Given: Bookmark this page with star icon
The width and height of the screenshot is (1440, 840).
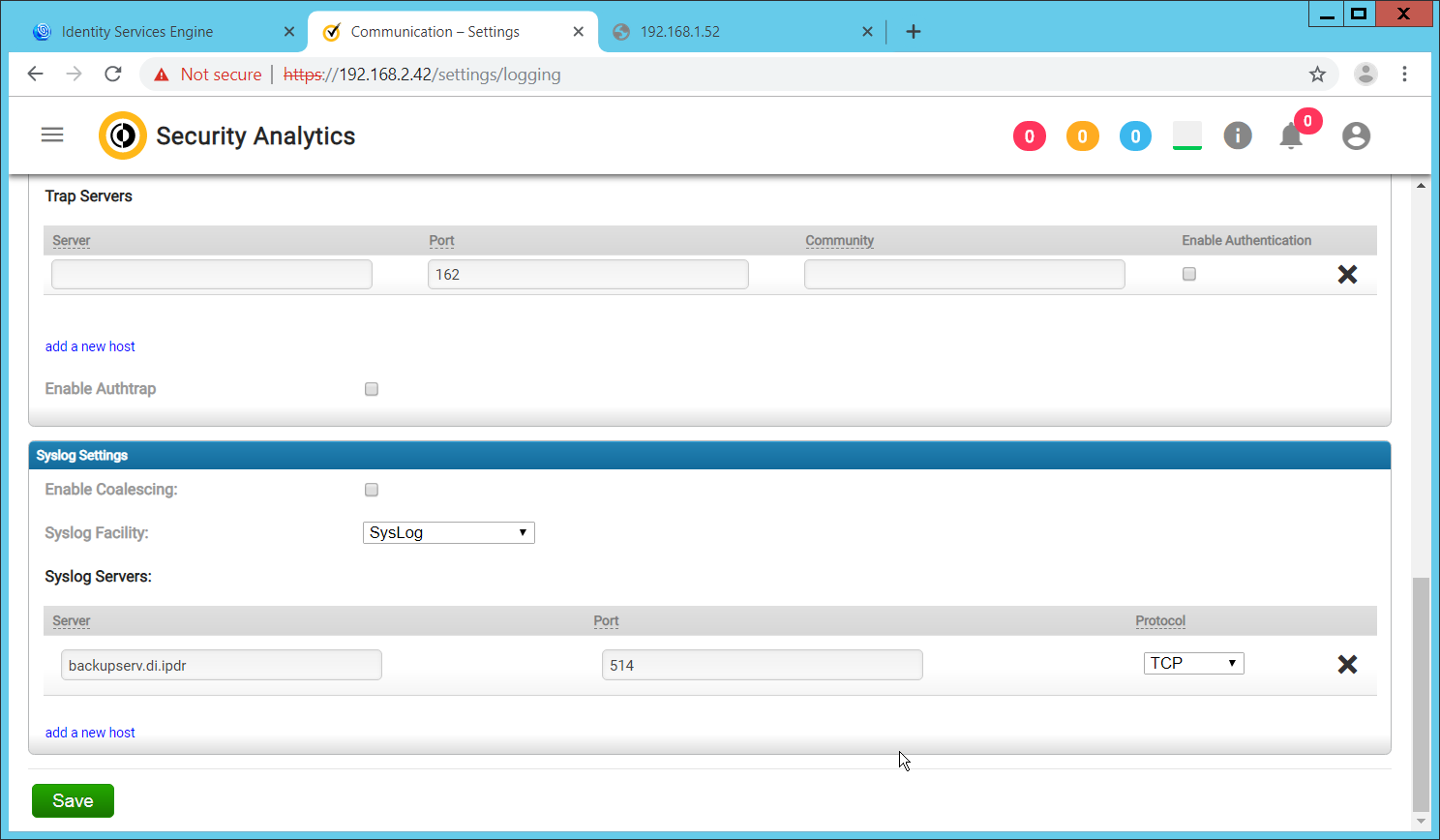Looking at the screenshot, I should [x=1317, y=75].
